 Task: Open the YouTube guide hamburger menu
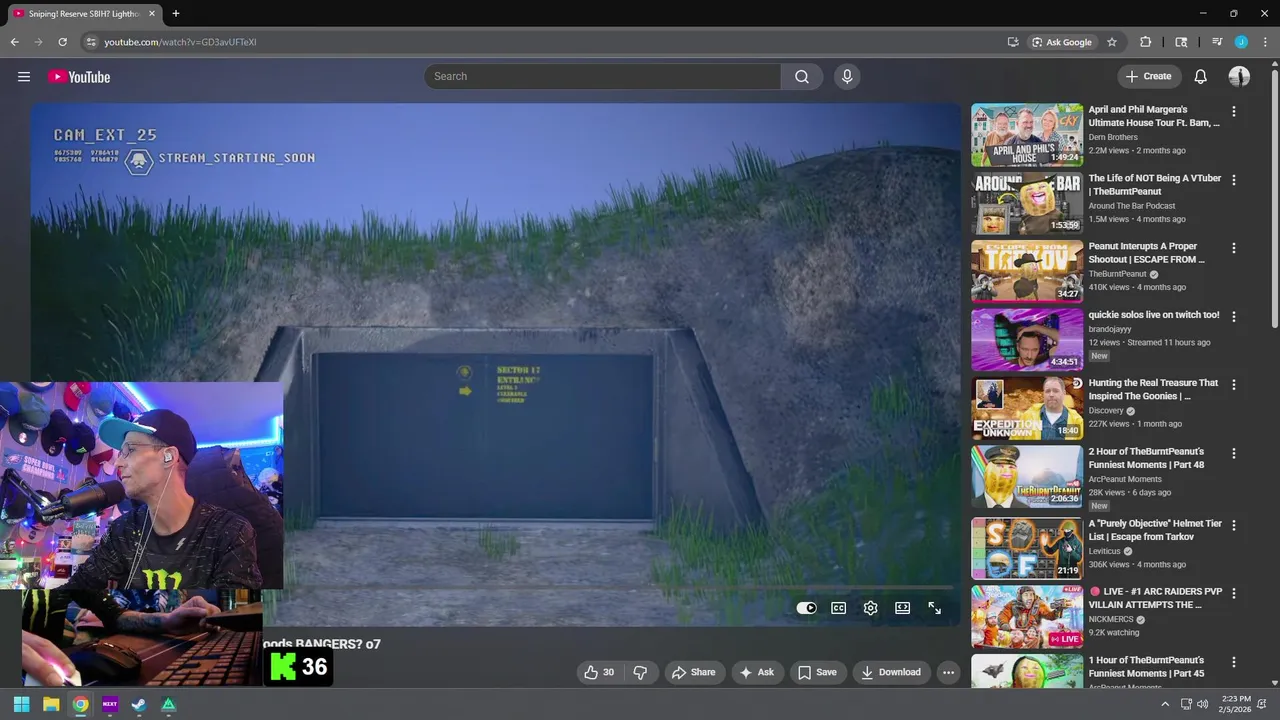(24, 77)
